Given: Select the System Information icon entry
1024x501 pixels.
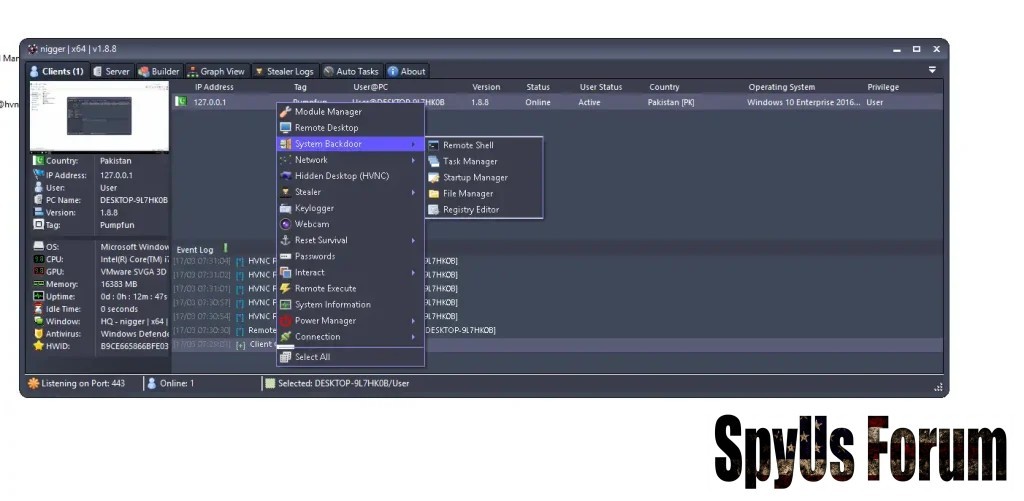Looking at the screenshot, I should pyautogui.click(x=286, y=305).
